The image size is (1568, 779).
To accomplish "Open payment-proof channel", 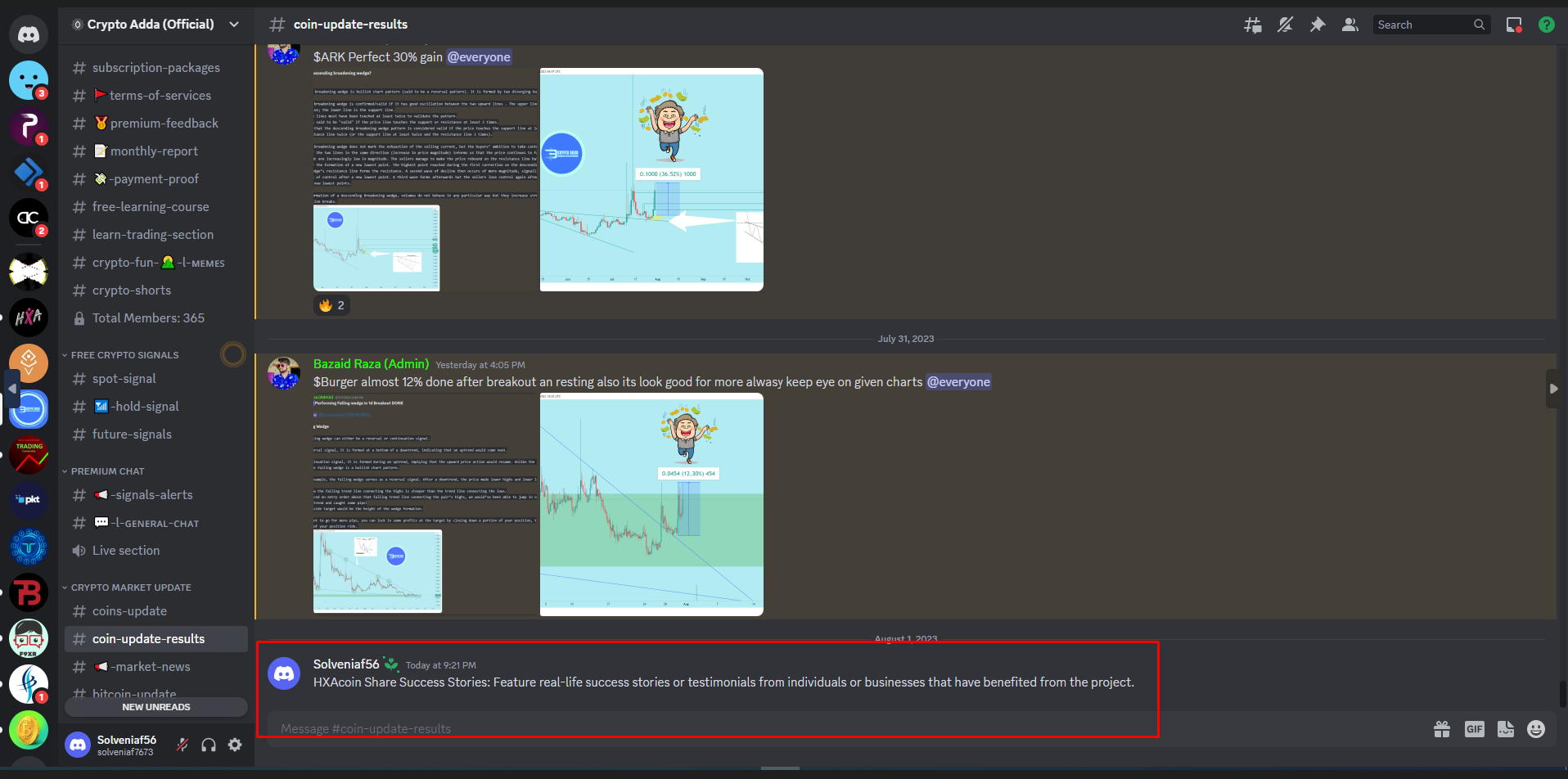I will click(155, 179).
